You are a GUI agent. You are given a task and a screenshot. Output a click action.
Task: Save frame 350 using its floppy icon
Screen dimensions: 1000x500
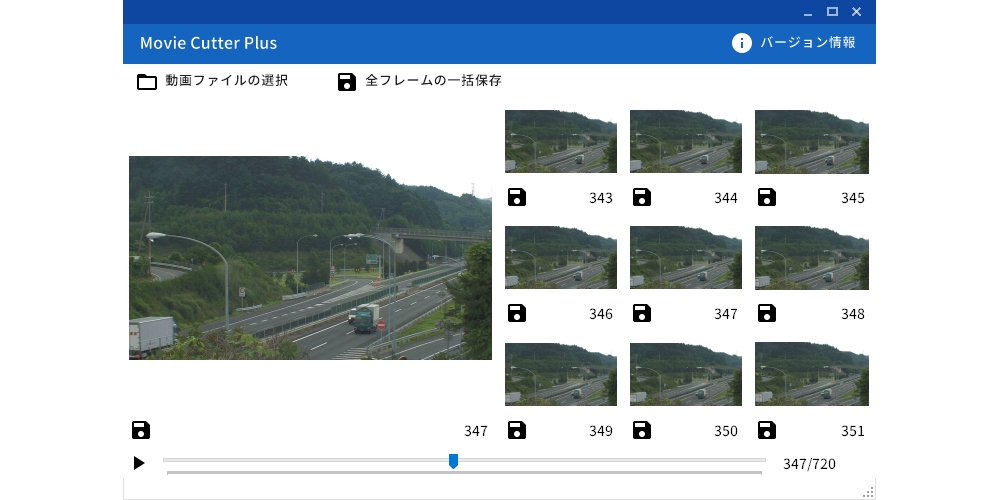coord(642,430)
